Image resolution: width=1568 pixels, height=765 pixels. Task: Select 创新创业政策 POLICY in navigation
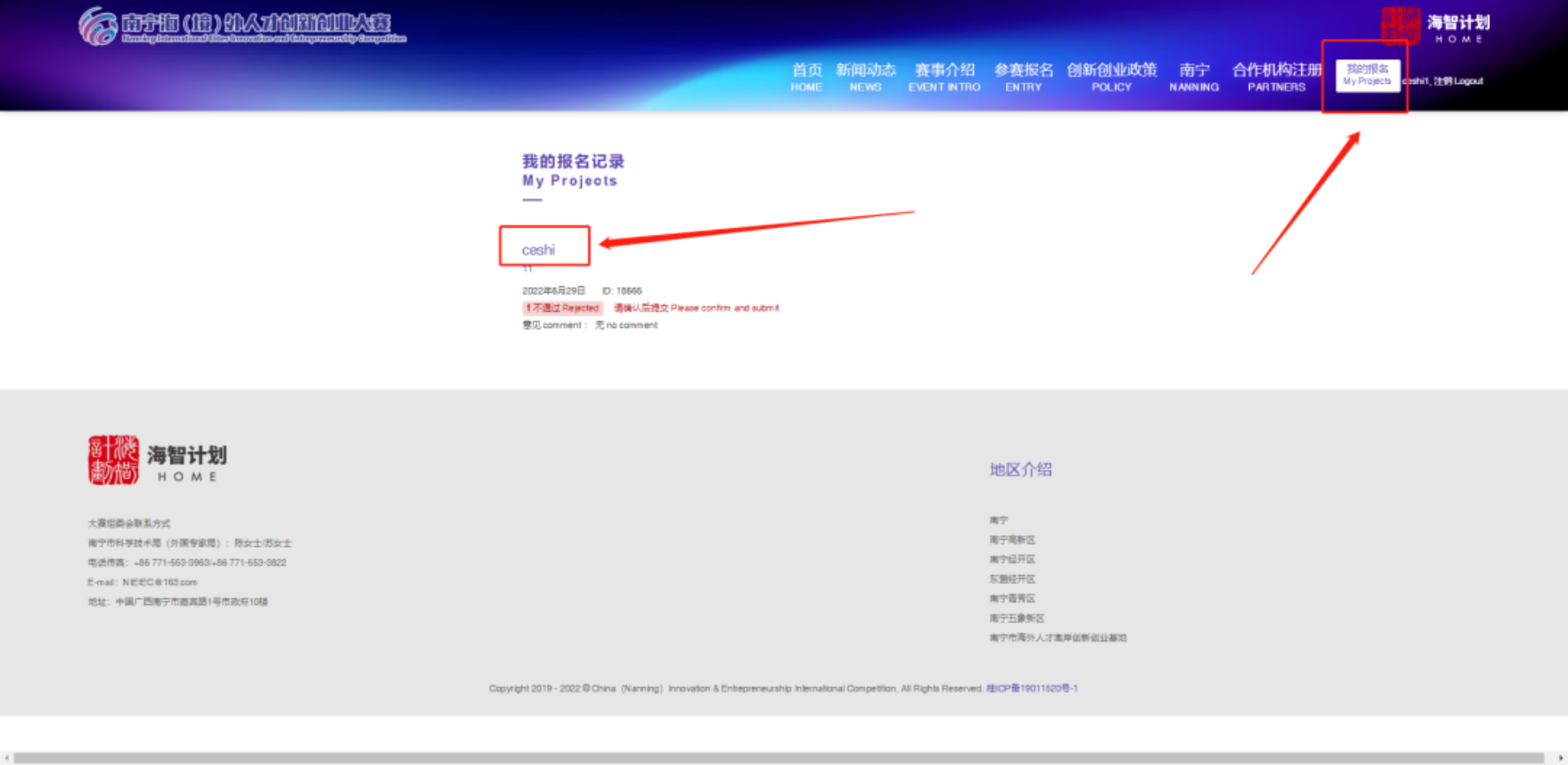(x=1111, y=77)
